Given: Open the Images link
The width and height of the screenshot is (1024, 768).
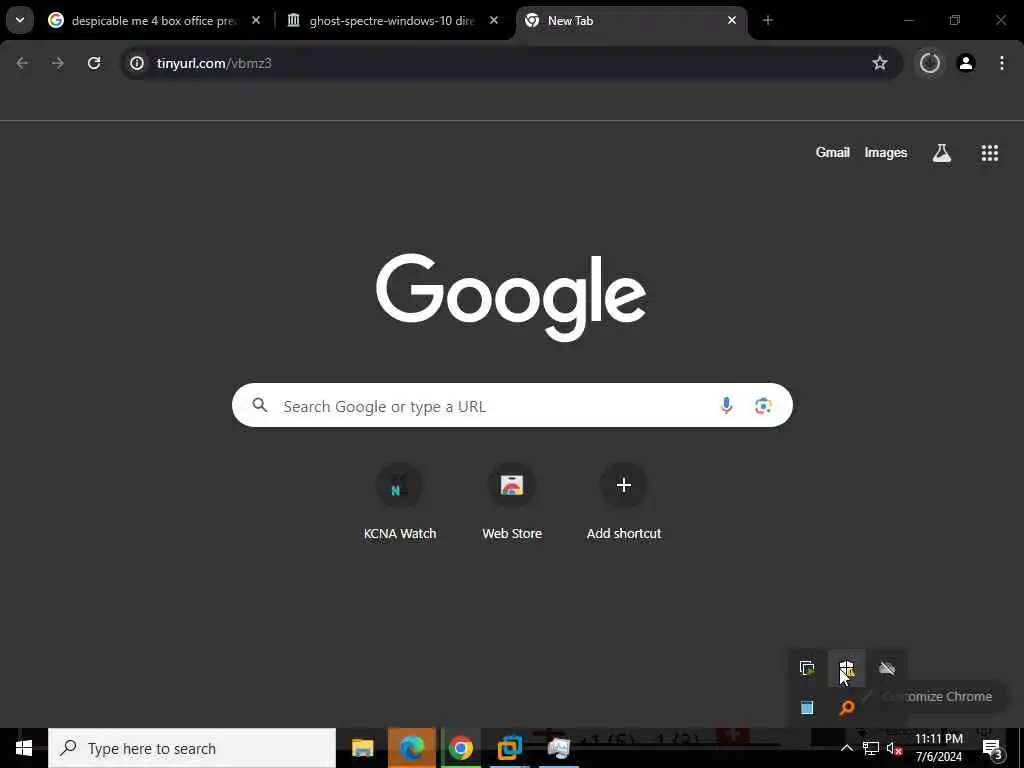Looking at the screenshot, I should coord(886,153).
